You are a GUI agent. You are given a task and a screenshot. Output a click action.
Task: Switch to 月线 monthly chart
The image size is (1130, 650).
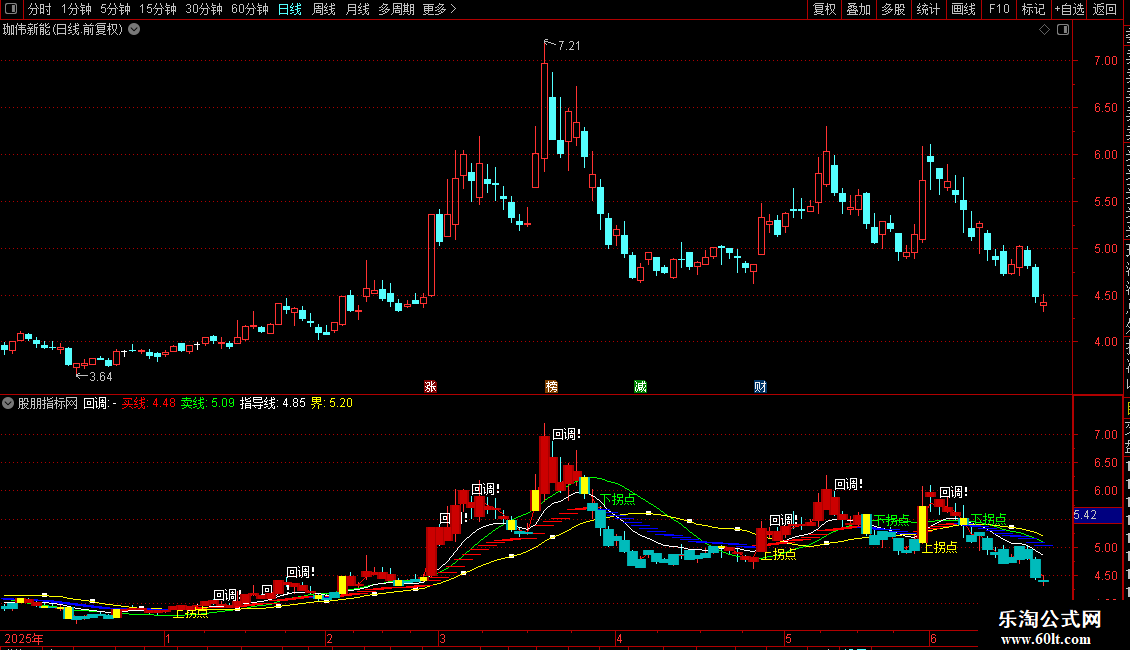click(357, 9)
